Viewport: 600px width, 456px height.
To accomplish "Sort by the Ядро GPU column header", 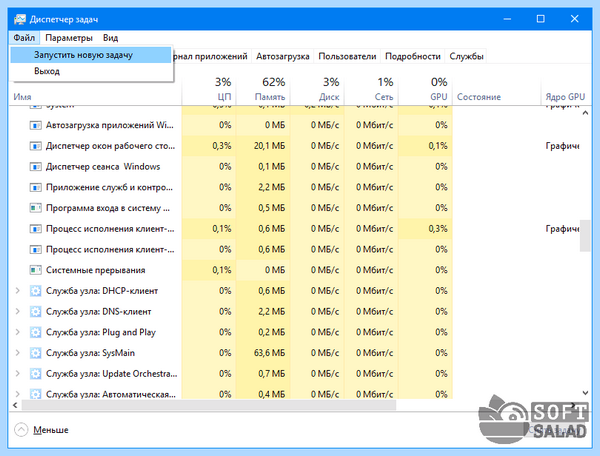I will (x=565, y=89).
